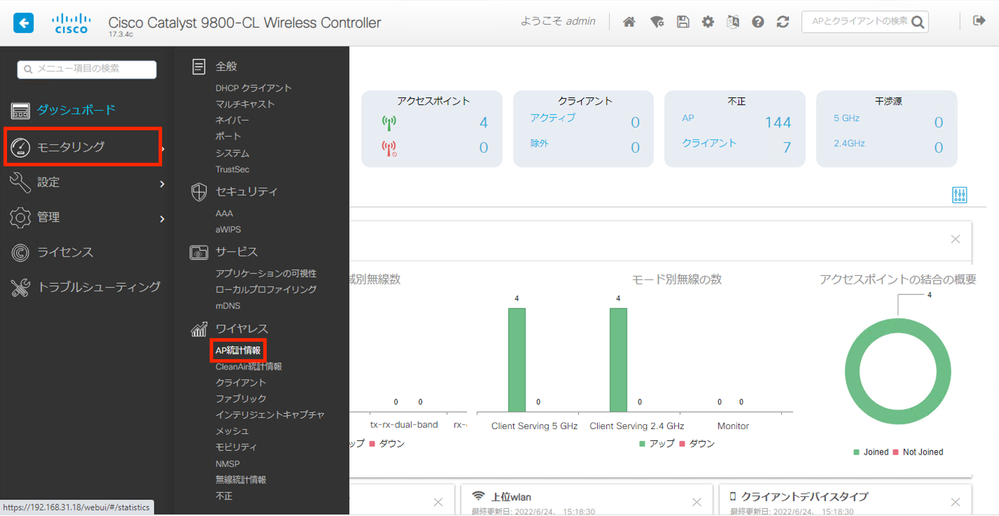Click red access point down icon
Viewport: 999px width, 516px height.
click(x=389, y=148)
